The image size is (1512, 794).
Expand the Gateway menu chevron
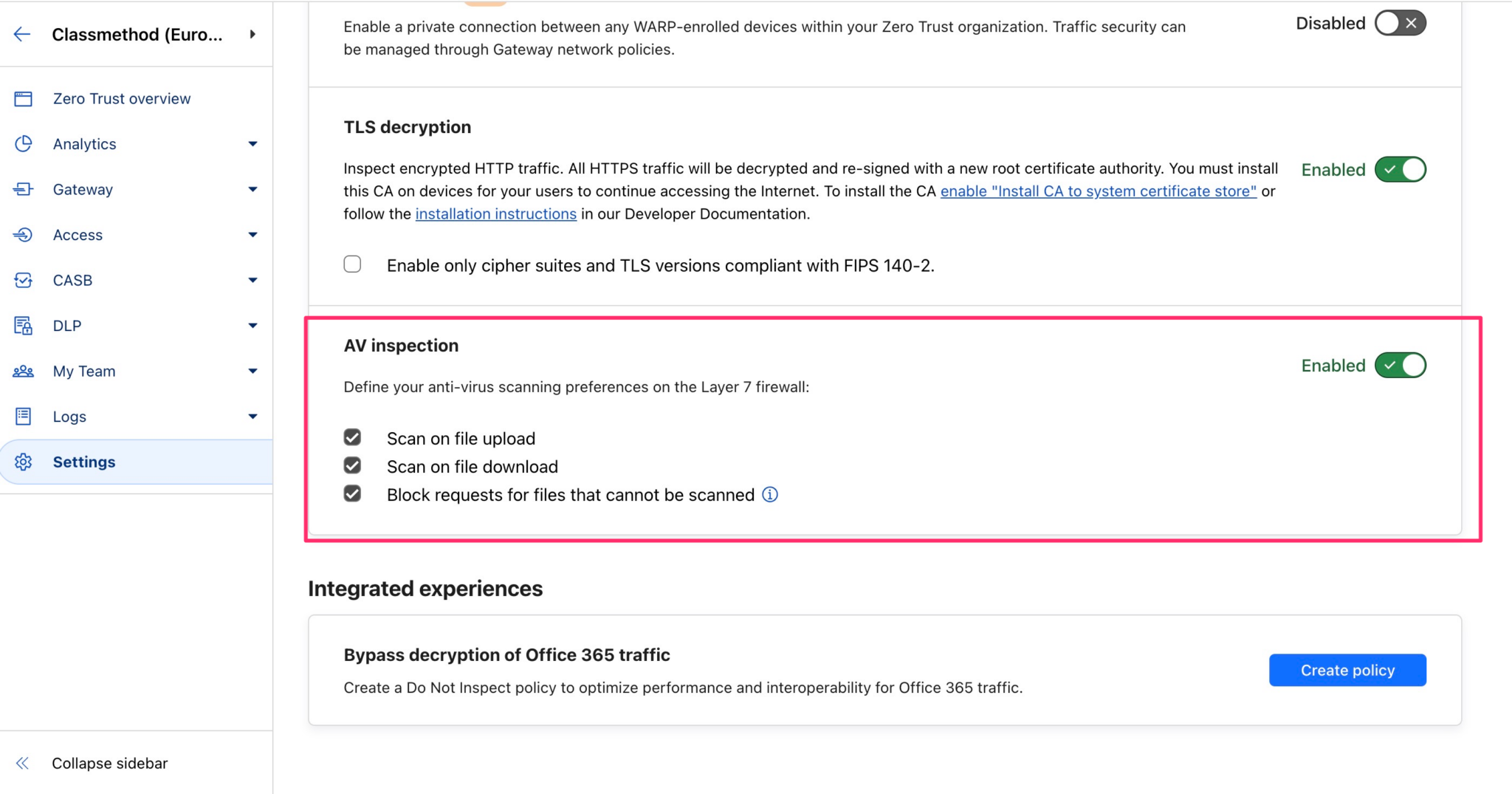[253, 189]
